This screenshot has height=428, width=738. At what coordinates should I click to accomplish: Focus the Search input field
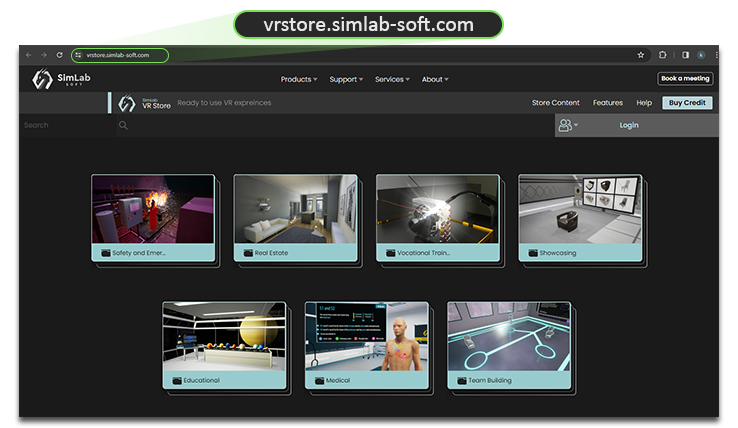67,125
